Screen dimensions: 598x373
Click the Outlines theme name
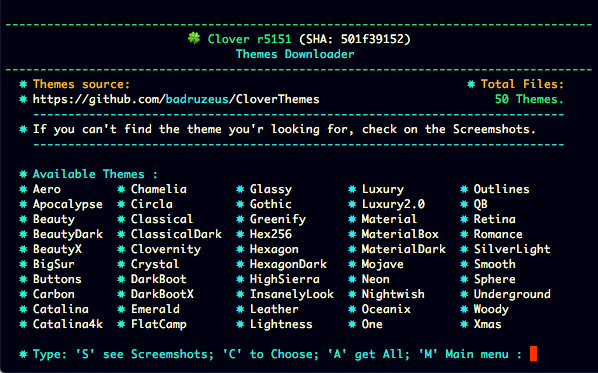(502, 189)
